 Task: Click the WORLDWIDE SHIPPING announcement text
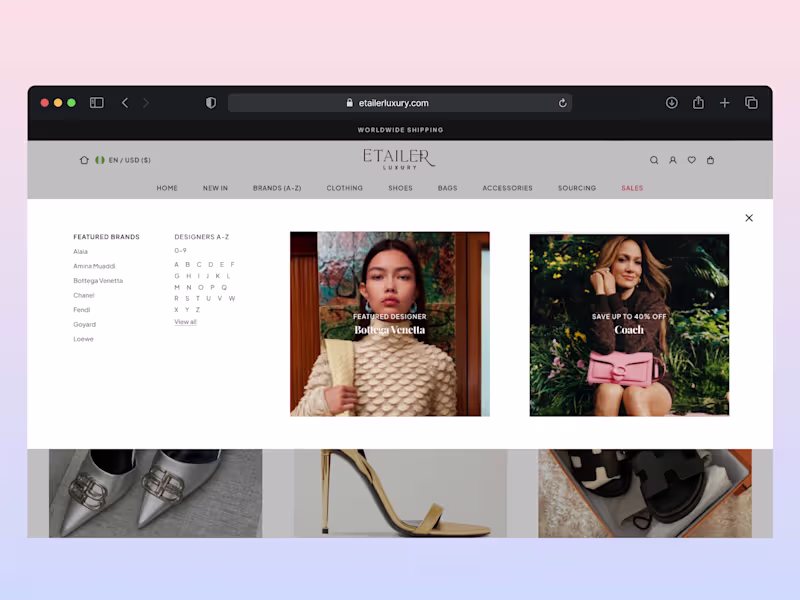point(401,130)
